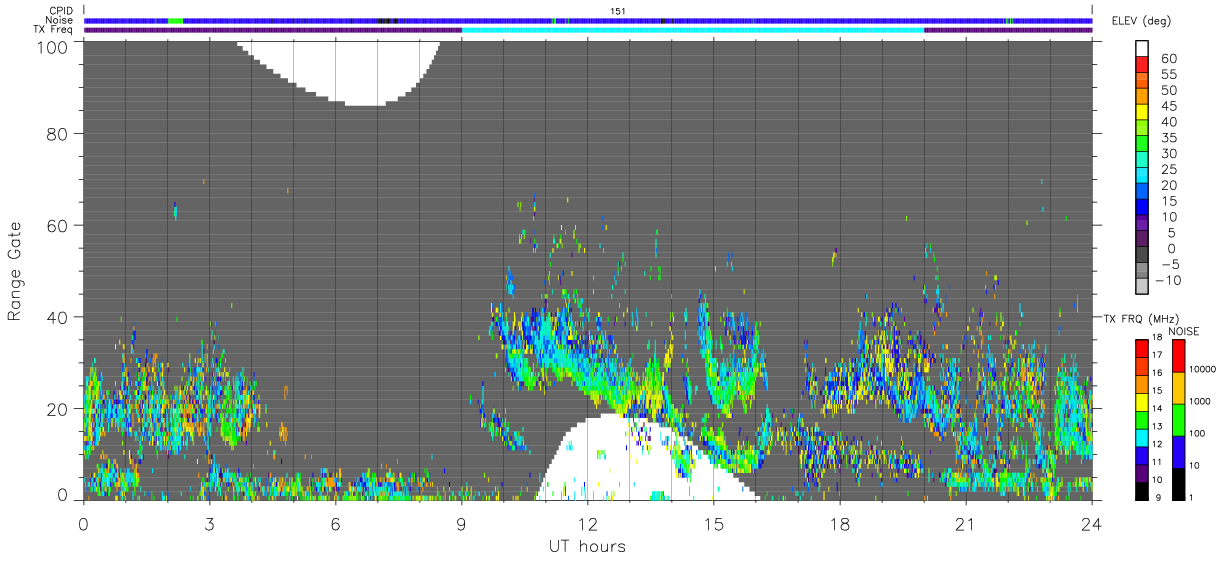Image resolution: width=1228 pixels, height=567 pixels.
Task: Click the CPID value '151'
Action: pos(618,11)
